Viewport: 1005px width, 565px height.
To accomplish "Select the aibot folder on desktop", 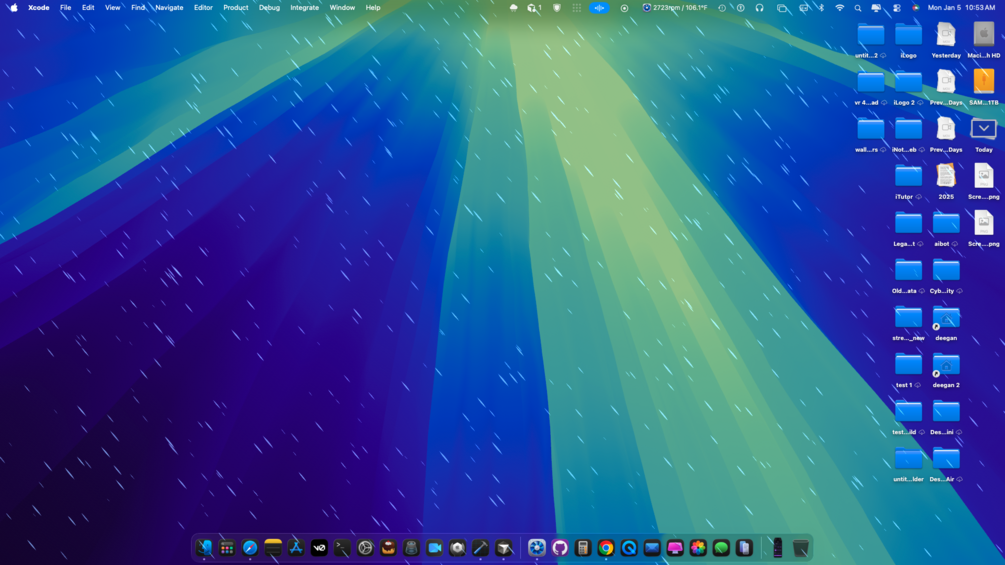I will pyautogui.click(x=946, y=223).
